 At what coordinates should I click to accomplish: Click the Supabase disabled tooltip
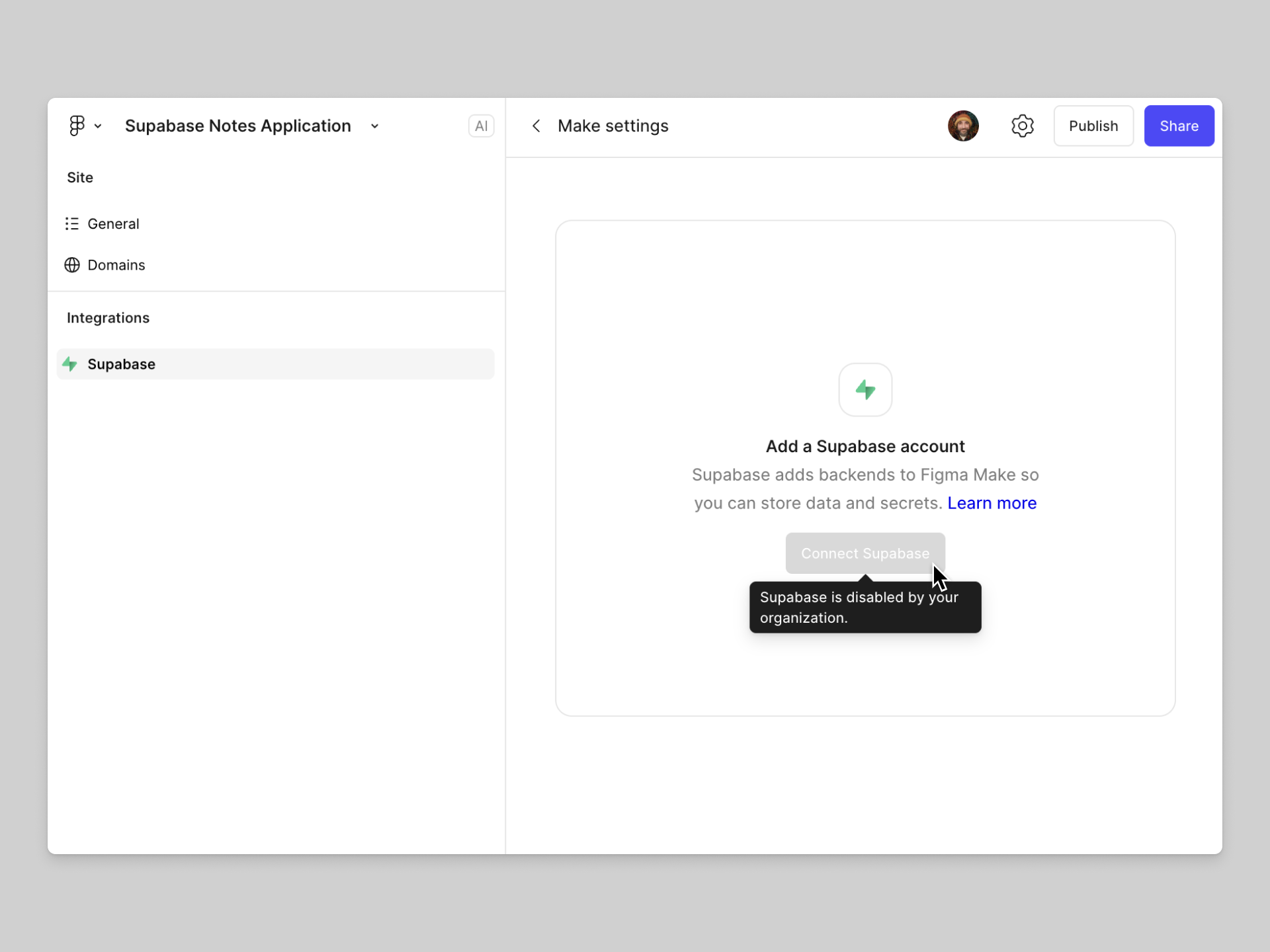pos(865,607)
